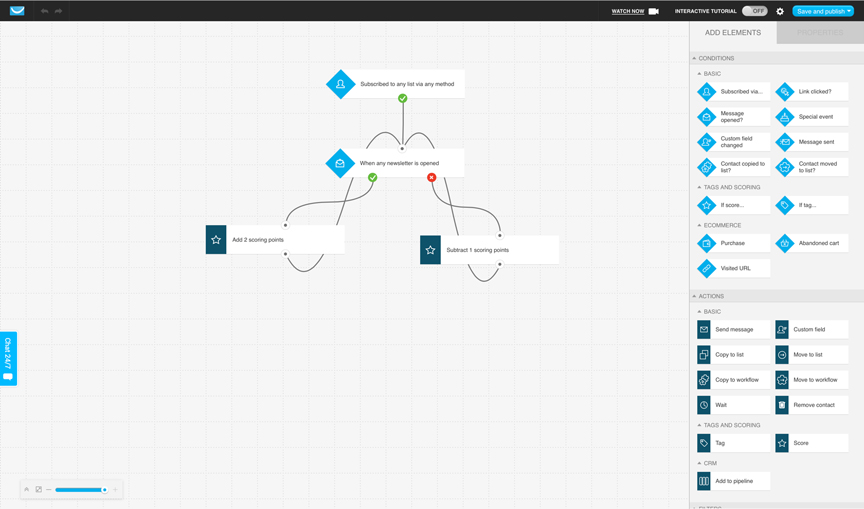Select the Copy to workflow action

coord(733,380)
